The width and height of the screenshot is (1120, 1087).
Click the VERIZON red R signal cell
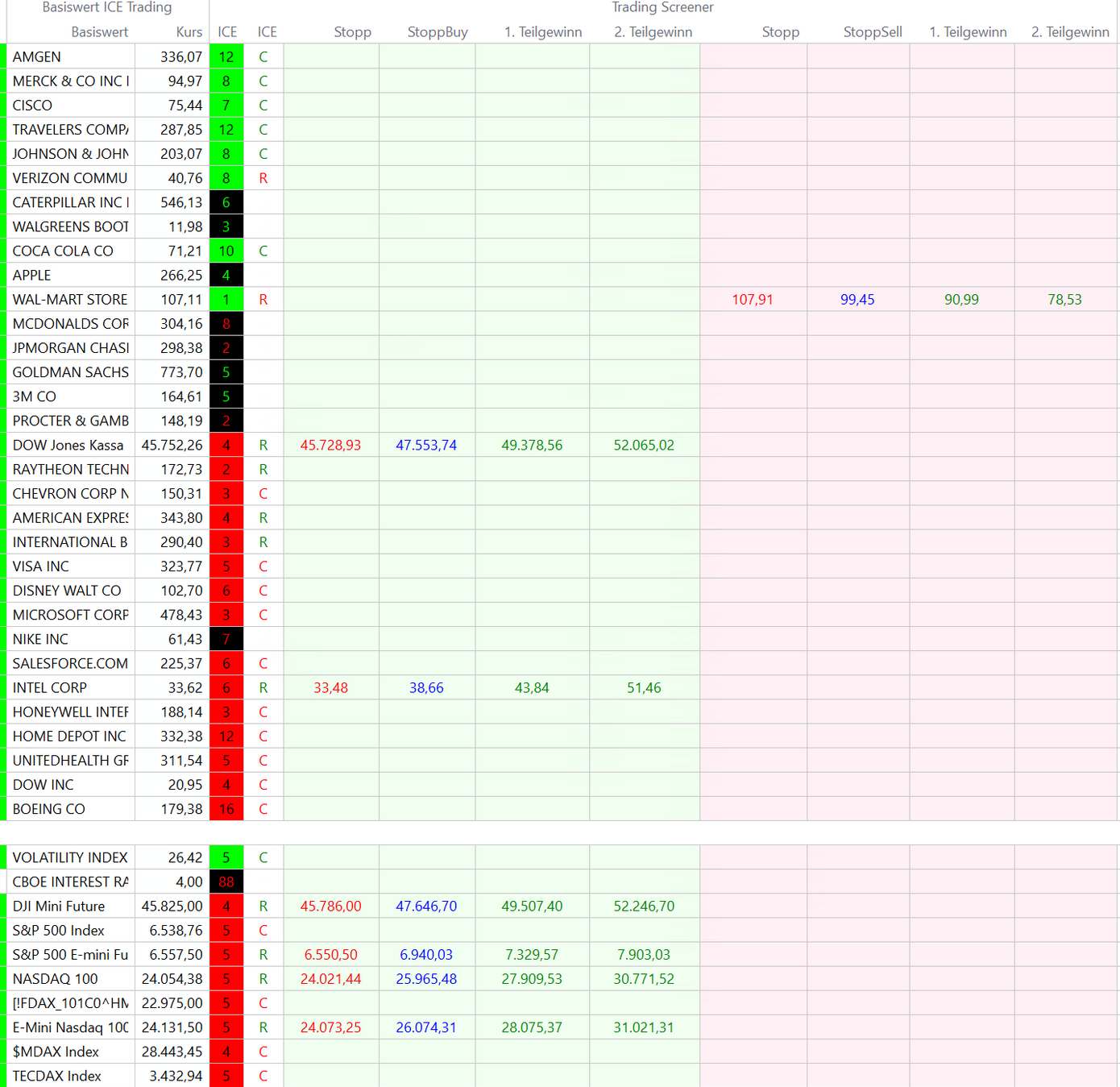pyautogui.click(x=263, y=179)
